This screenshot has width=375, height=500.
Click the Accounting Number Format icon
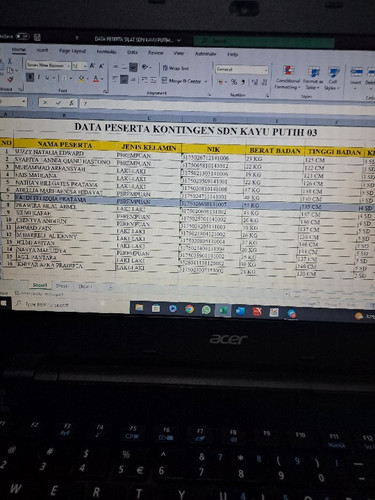pos(220,82)
